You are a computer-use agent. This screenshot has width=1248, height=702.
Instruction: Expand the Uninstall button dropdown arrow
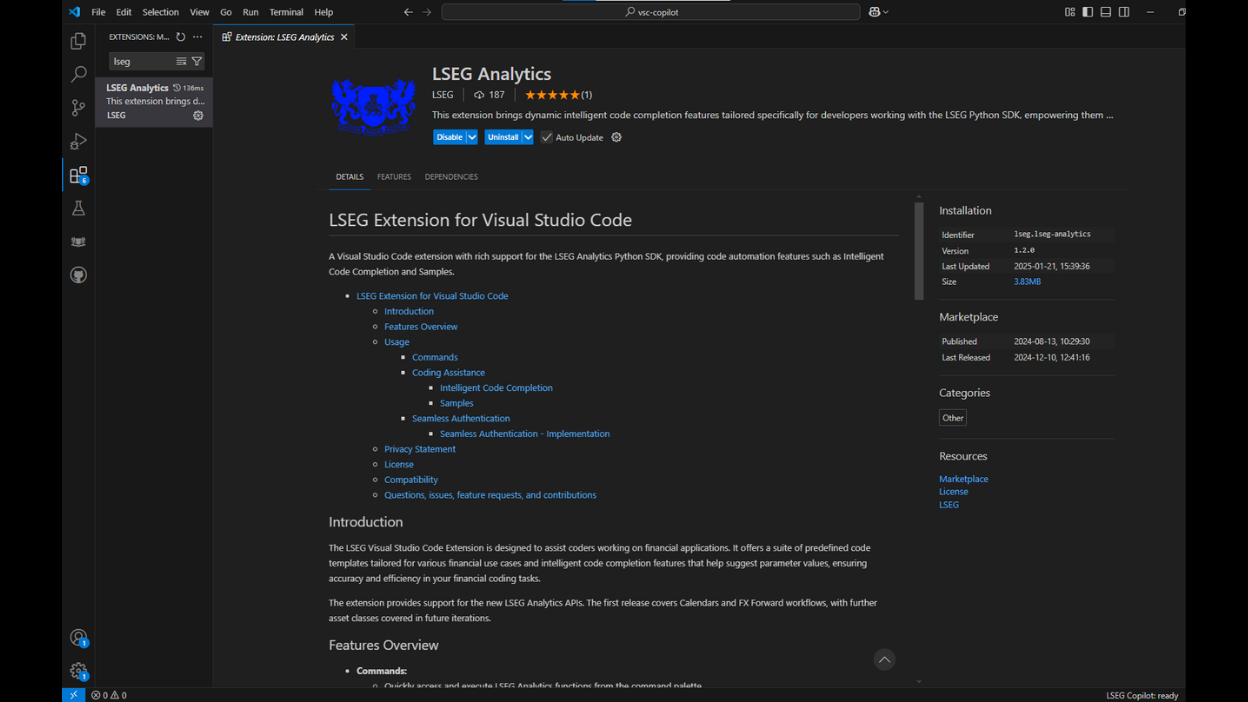pos(528,137)
